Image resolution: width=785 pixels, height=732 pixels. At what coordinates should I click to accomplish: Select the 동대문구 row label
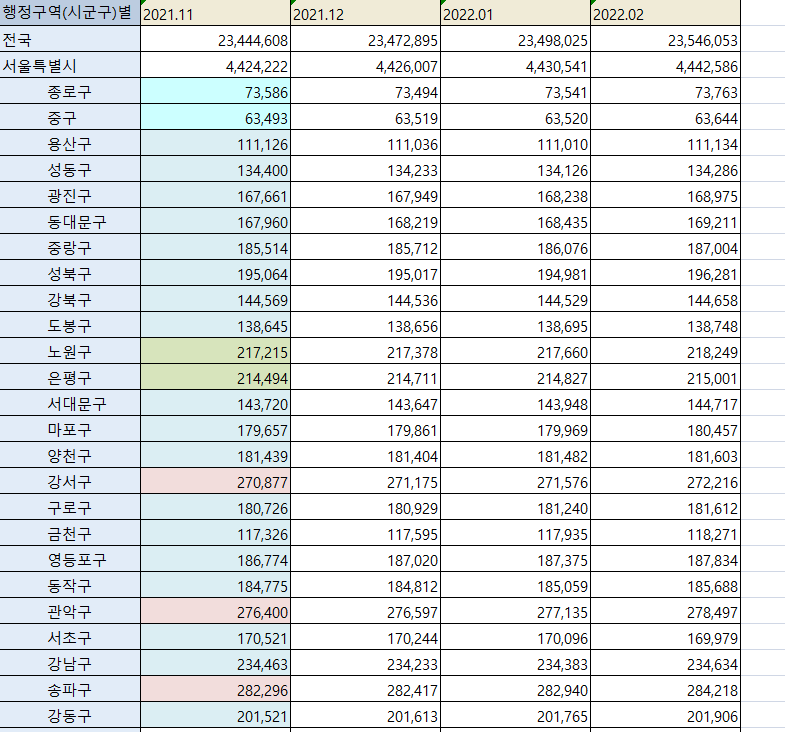pos(70,221)
